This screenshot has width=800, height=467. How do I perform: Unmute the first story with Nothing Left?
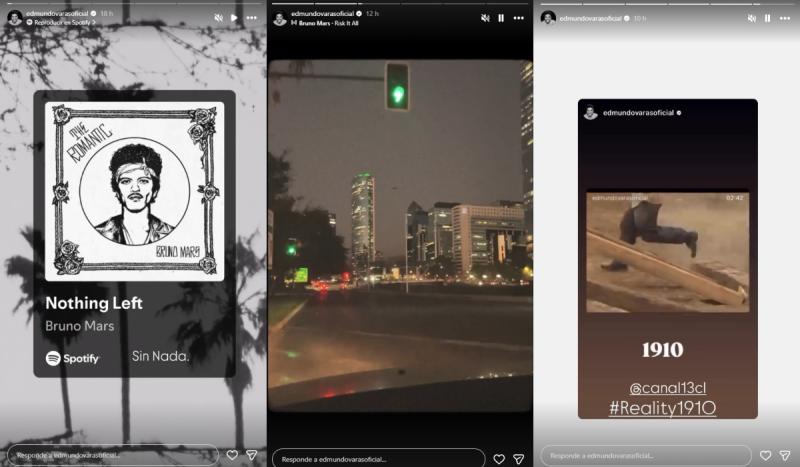219,17
